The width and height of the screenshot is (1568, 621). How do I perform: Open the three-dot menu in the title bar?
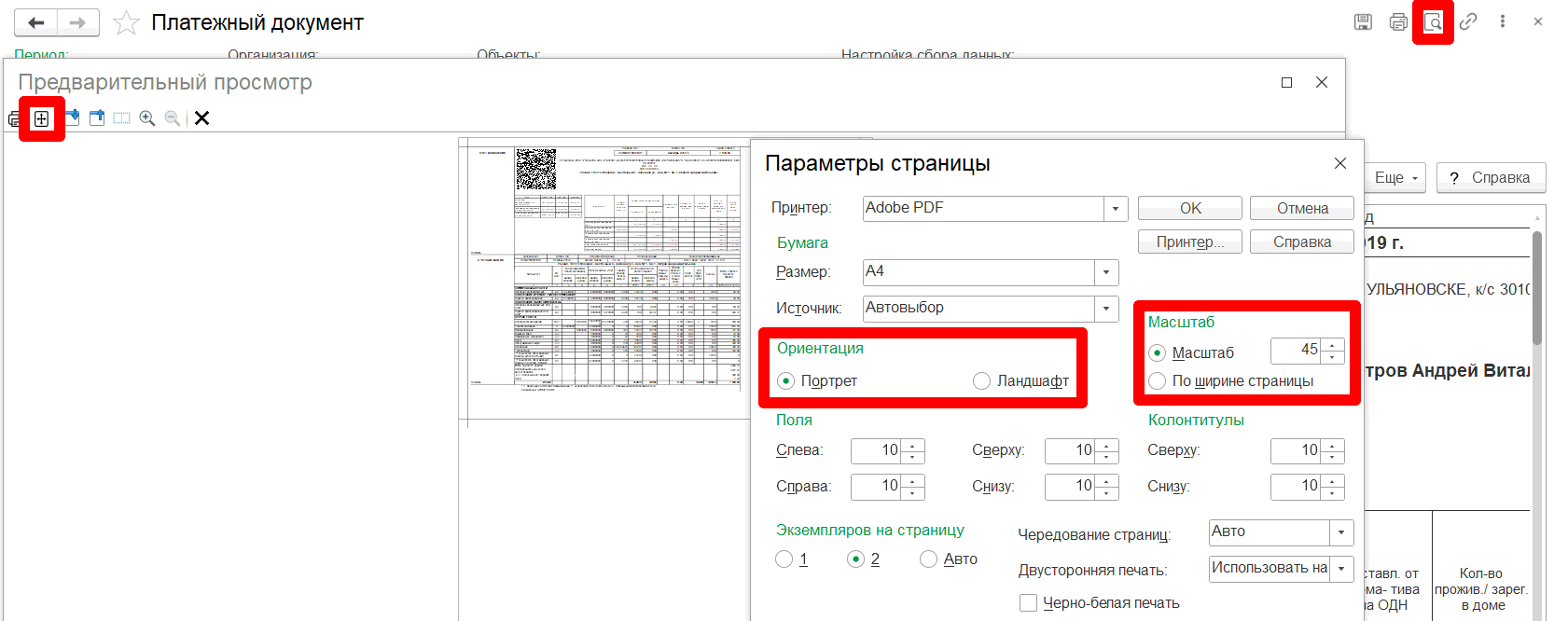click(x=1503, y=21)
